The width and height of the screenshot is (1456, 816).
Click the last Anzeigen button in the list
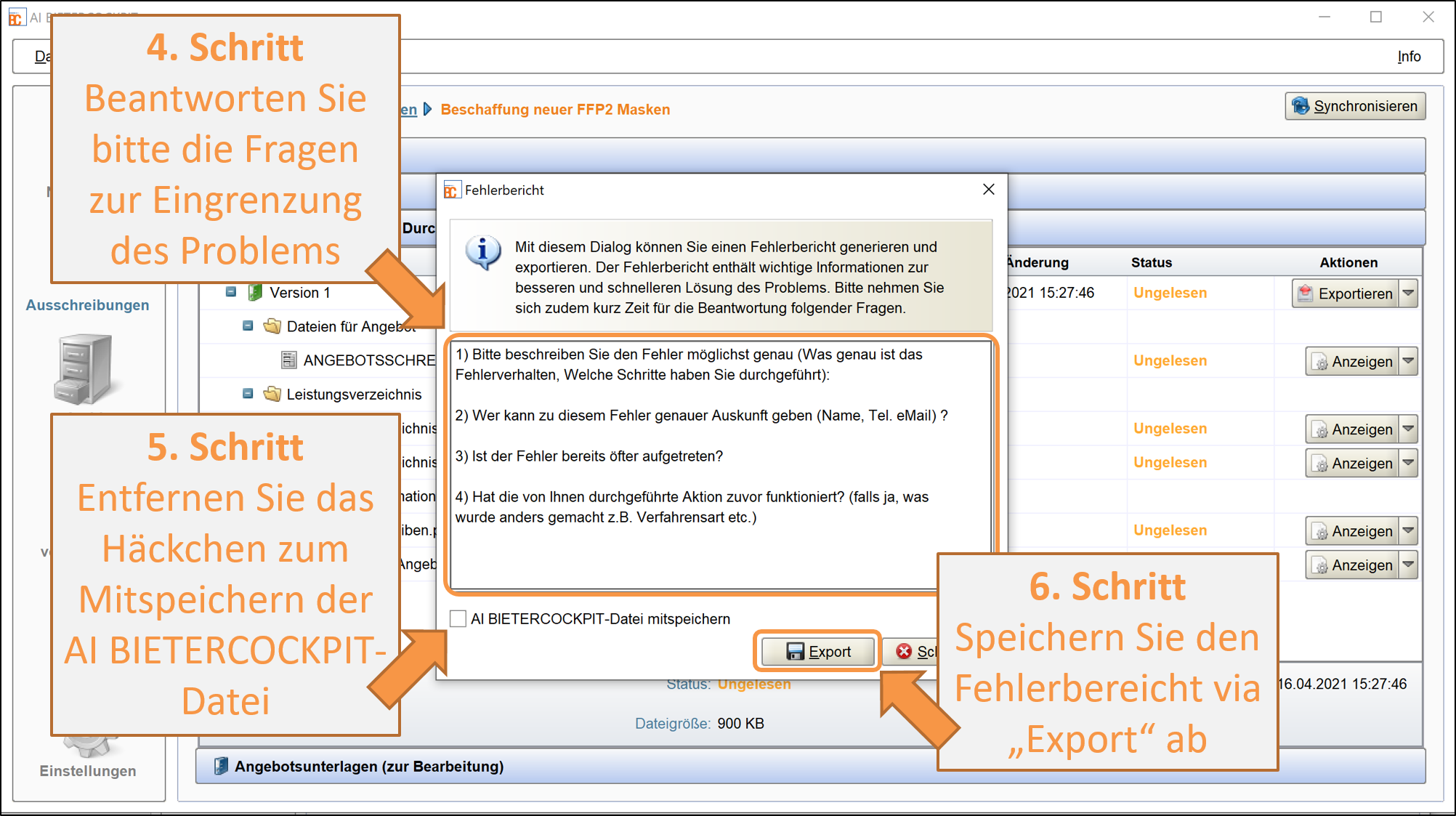1351,565
